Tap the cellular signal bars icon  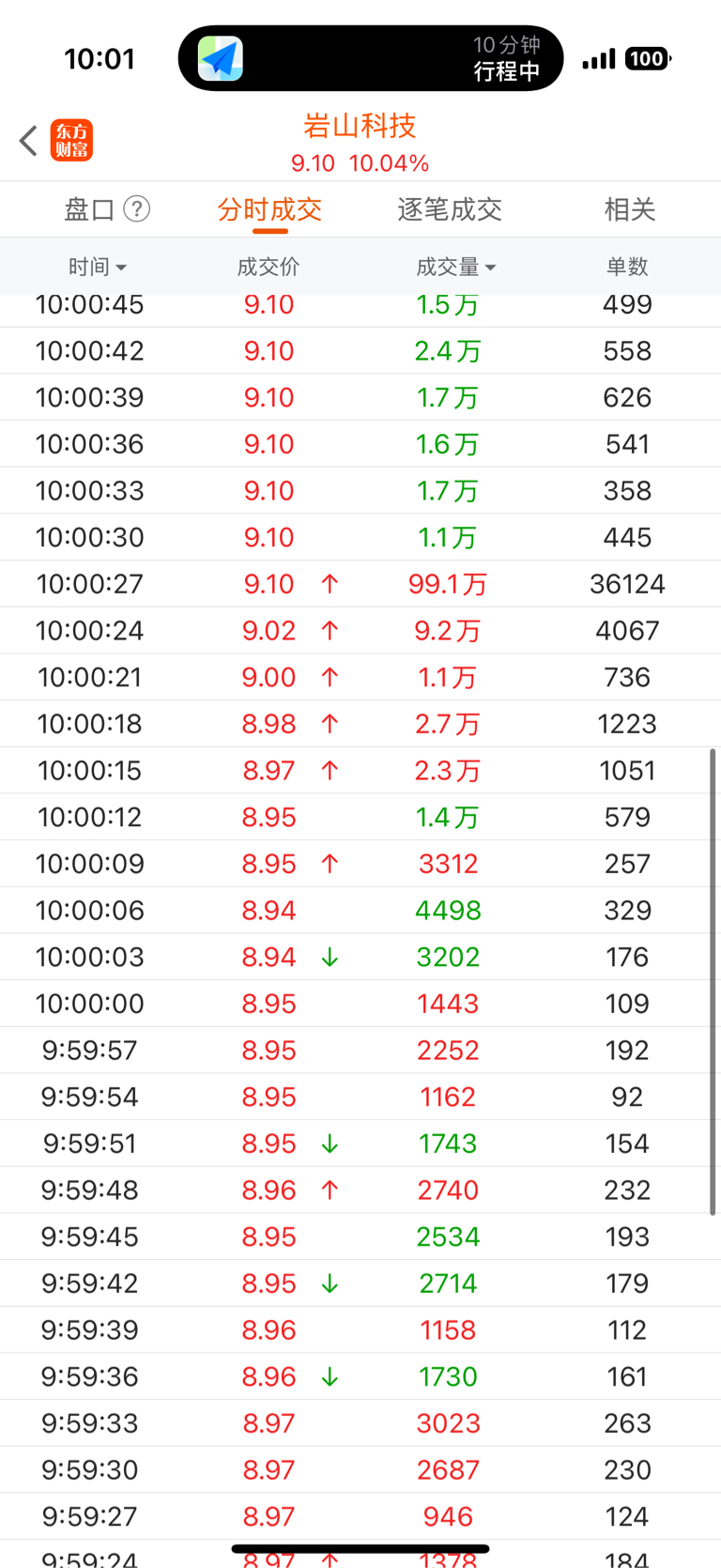click(x=598, y=59)
